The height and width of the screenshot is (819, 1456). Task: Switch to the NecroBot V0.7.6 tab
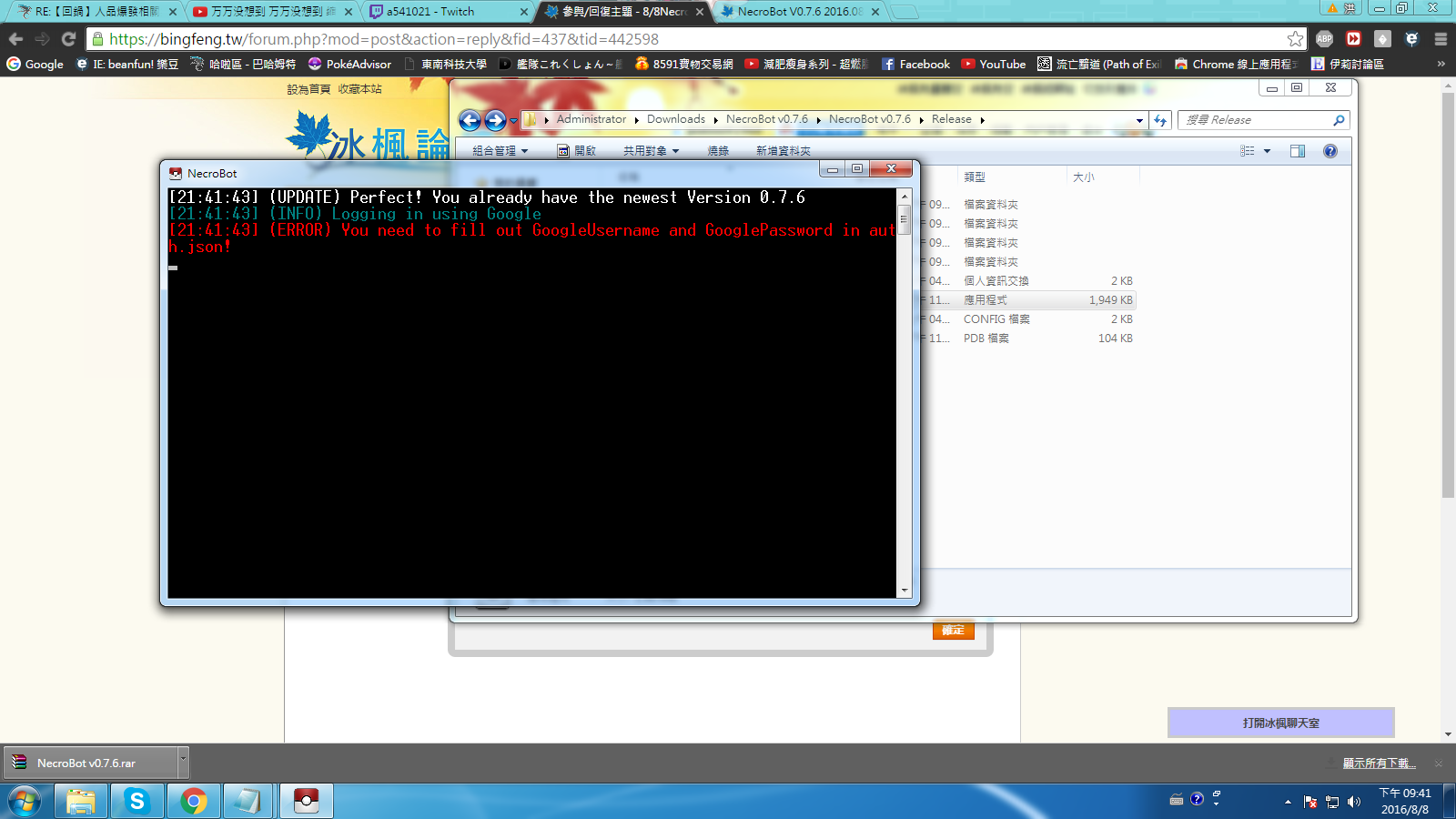pyautogui.click(x=799, y=12)
